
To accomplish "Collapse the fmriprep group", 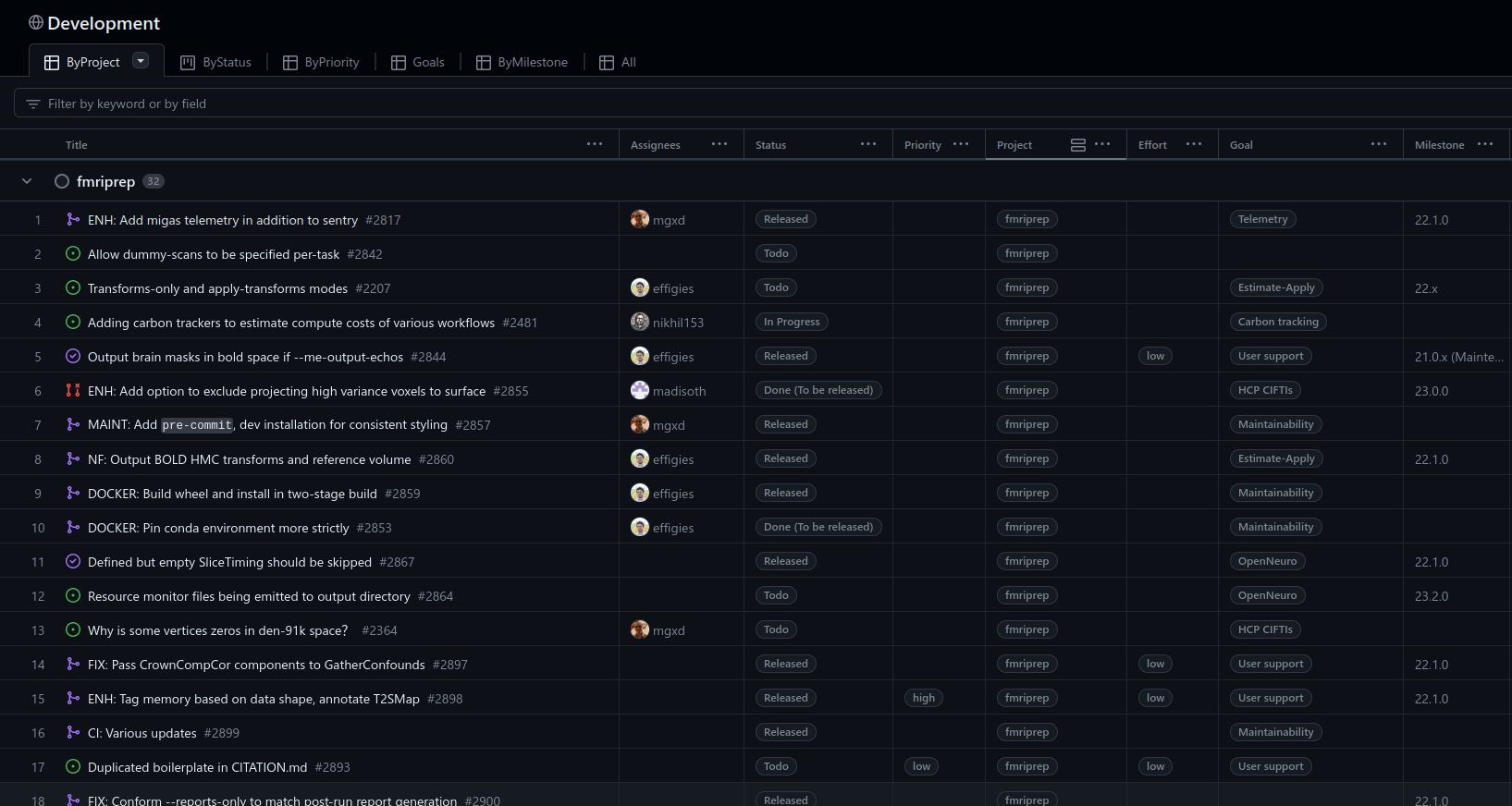I will 27,181.
